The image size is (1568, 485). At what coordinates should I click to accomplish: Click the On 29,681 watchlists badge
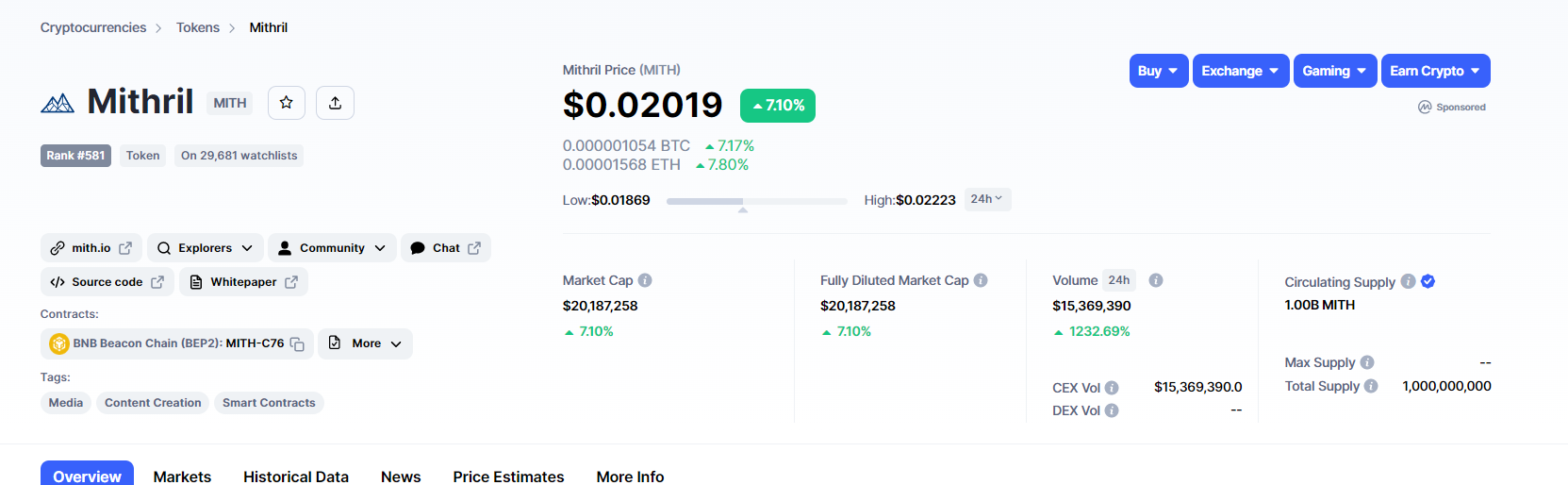[239, 156]
